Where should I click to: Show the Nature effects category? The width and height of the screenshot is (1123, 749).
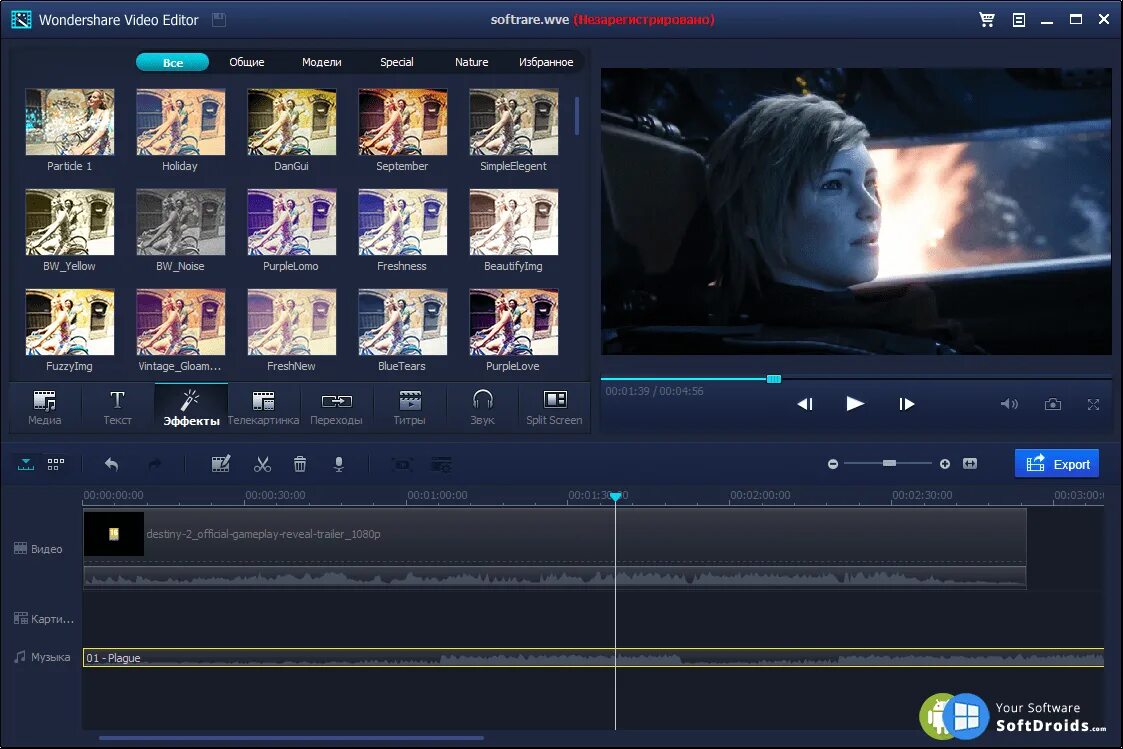471,62
